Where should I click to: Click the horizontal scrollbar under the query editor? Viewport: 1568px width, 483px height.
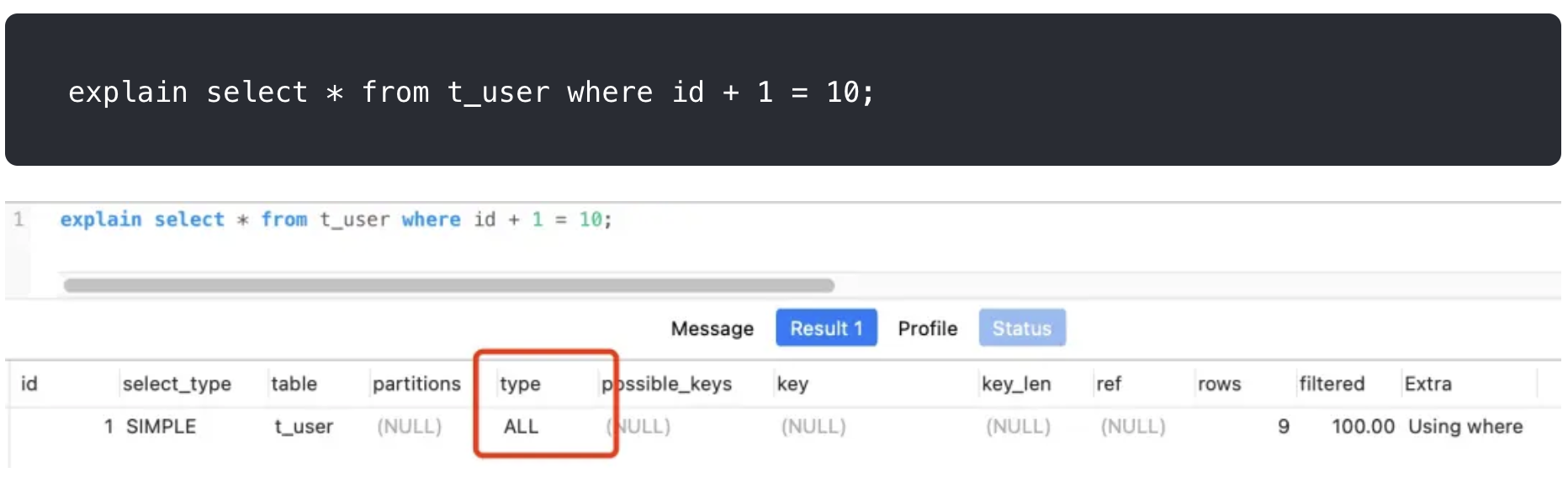[449, 285]
